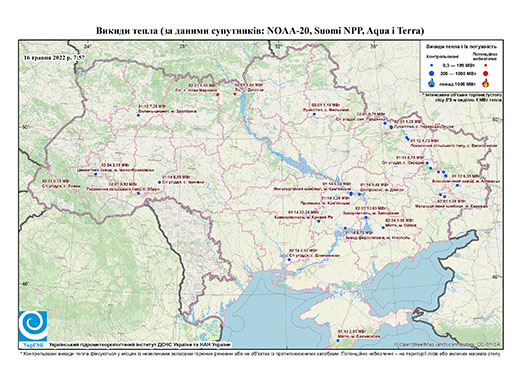Select the blue marker at Івано-Франківськ cement plant
Image resolution: width=520 pixels, height=368 pixels.
pos(95,174)
